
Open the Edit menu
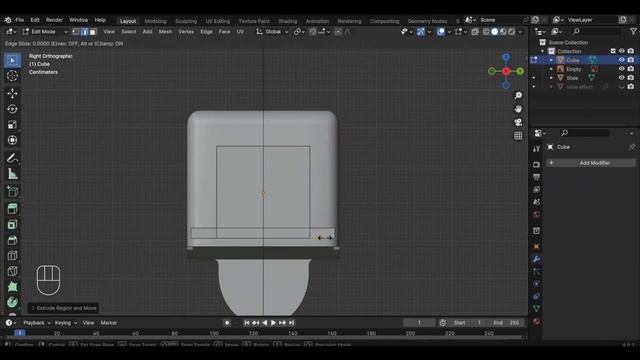[x=35, y=20]
